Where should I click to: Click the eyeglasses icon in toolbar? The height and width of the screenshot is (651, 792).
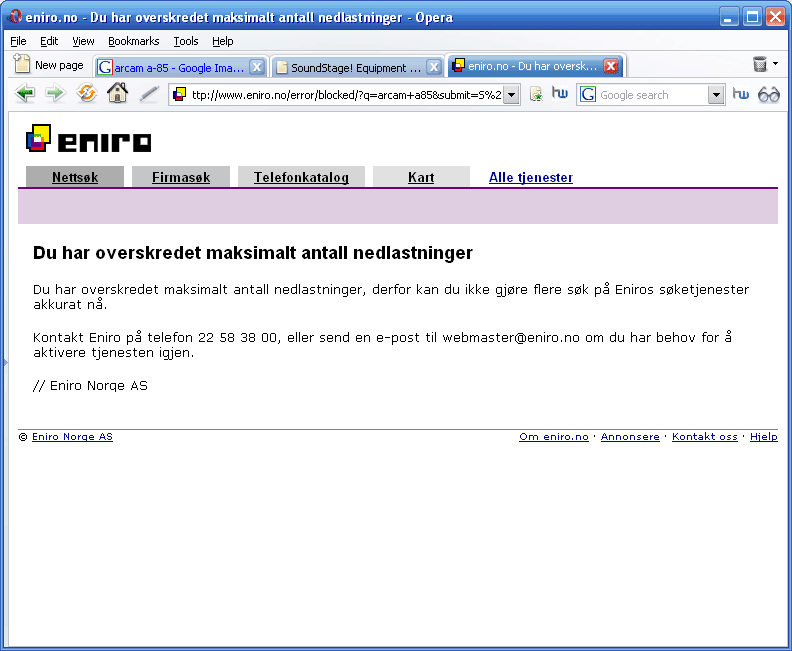tap(768, 94)
